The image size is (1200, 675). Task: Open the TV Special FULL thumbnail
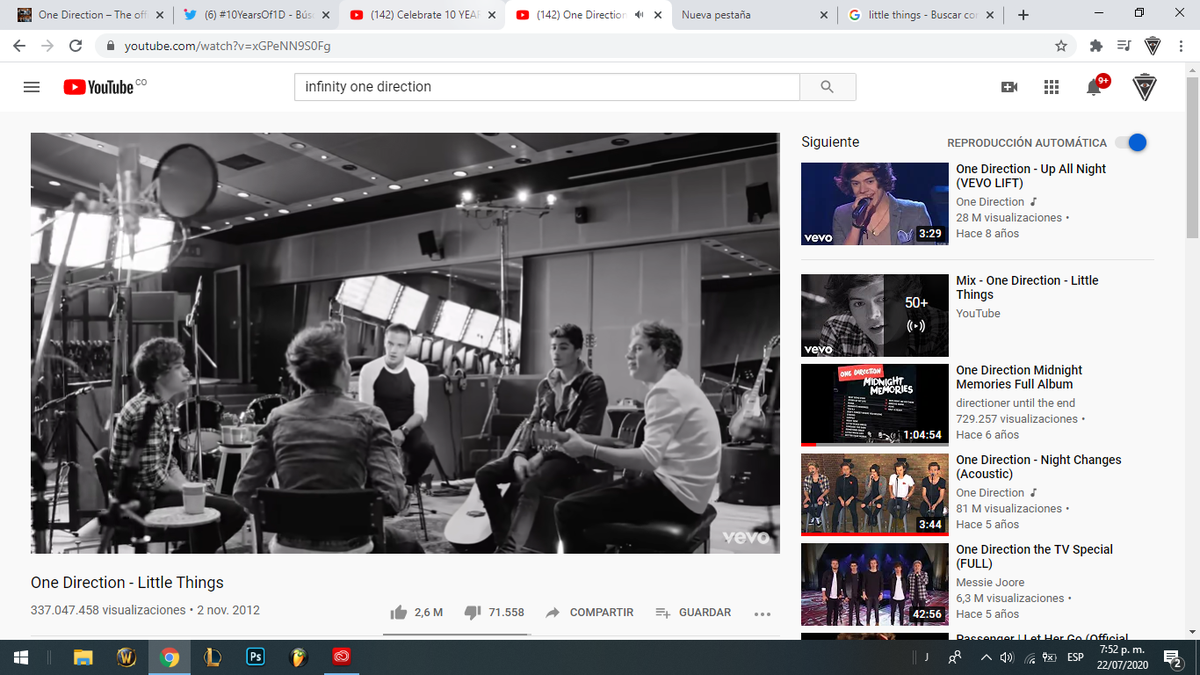click(x=875, y=584)
